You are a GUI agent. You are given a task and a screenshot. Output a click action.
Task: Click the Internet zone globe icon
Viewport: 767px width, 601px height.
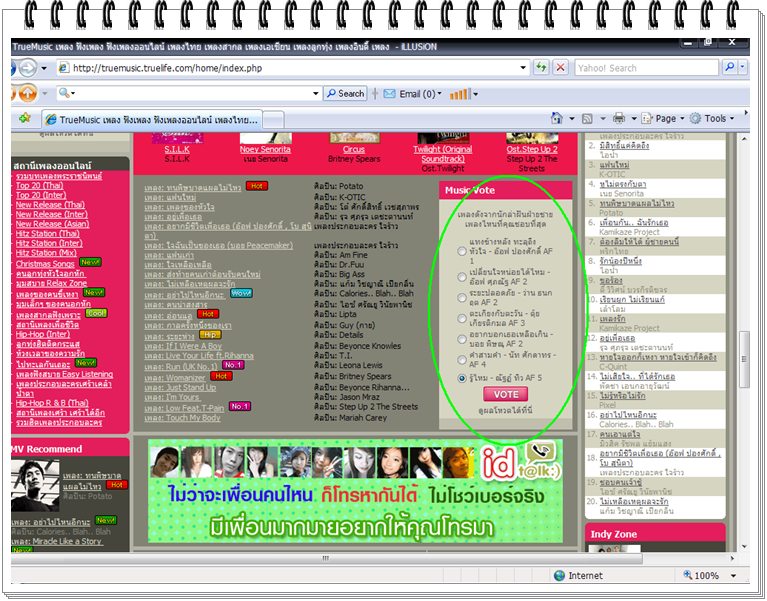559,576
